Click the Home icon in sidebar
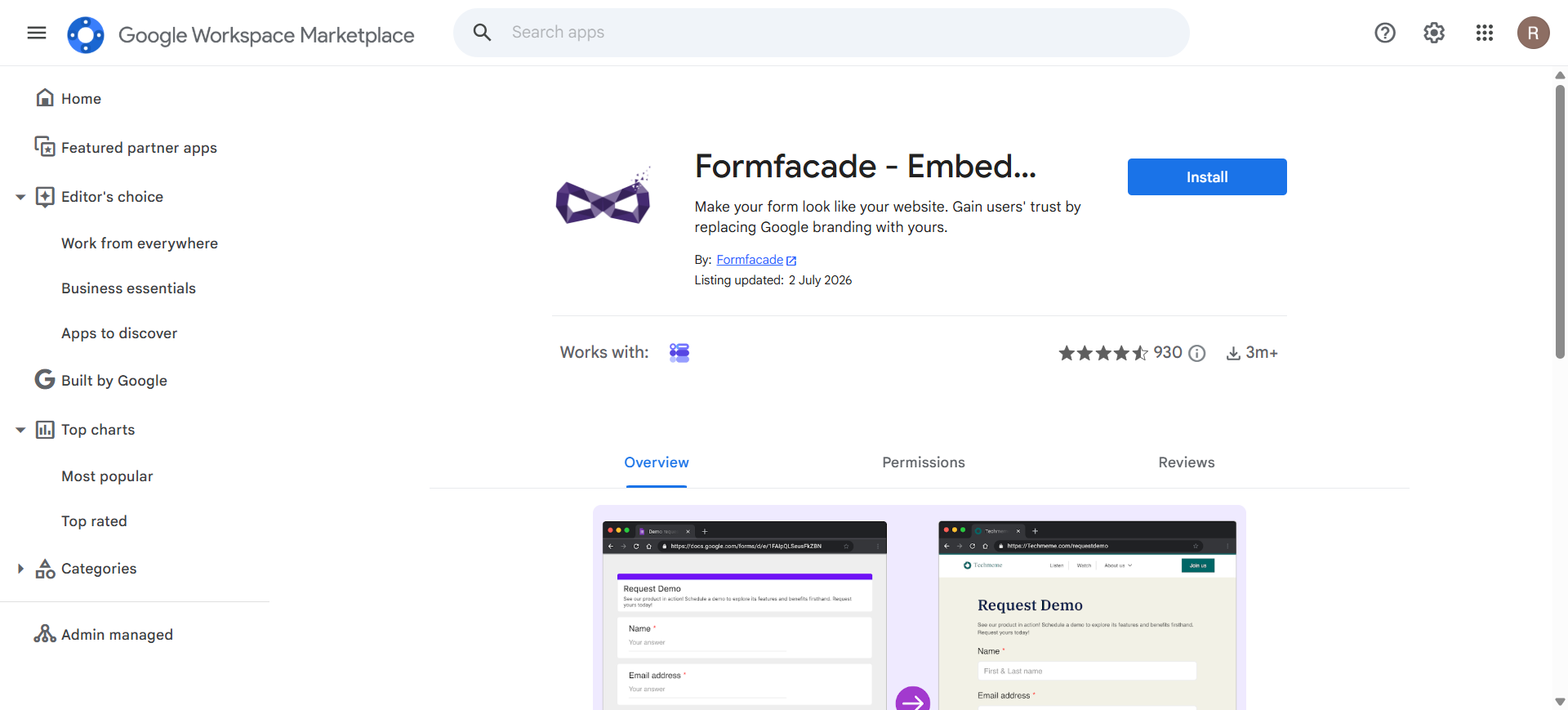The height and width of the screenshot is (710, 1568). point(45,98)
